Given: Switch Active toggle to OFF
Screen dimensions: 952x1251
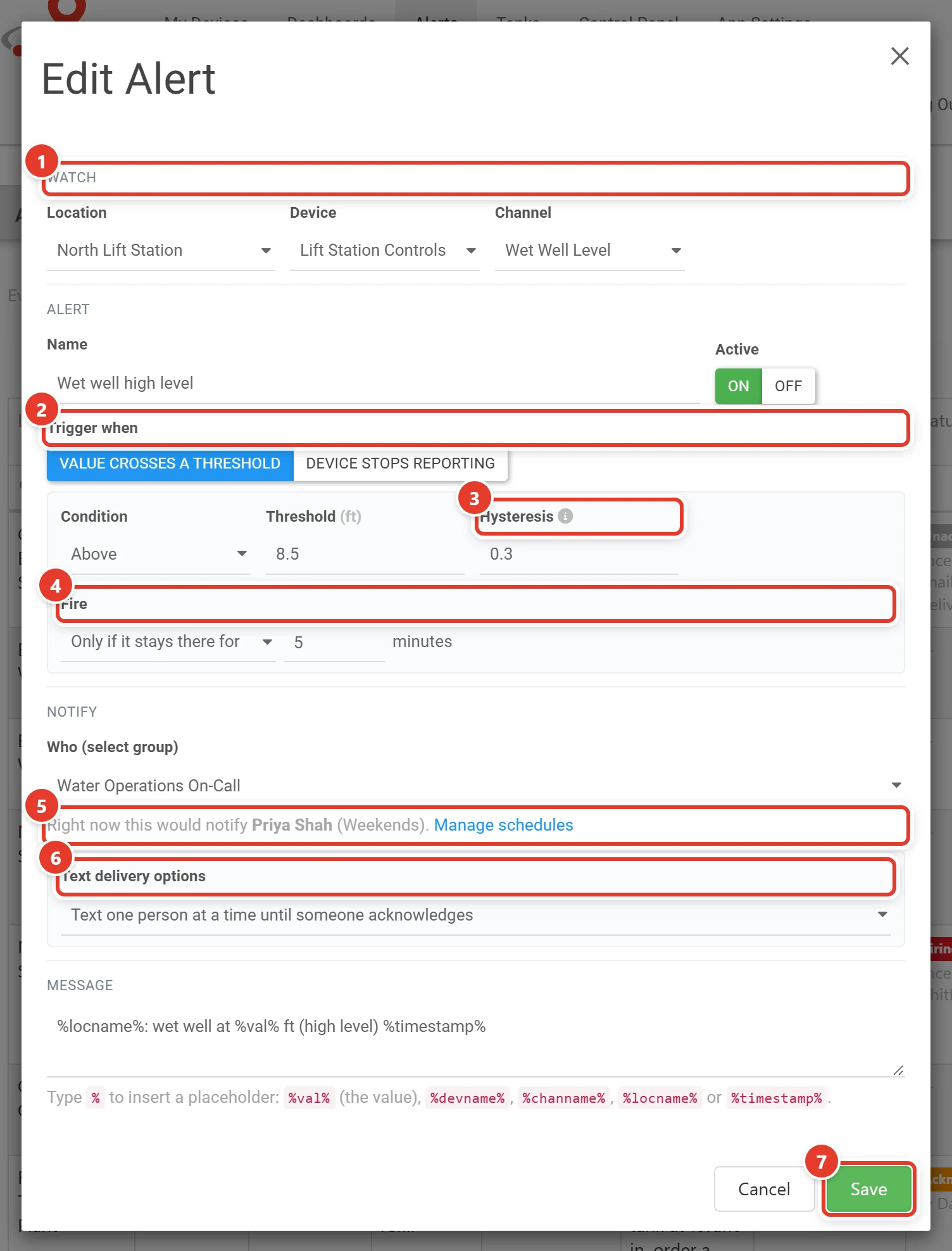Looking at the screenshot, I should click(x=788, y=386).
